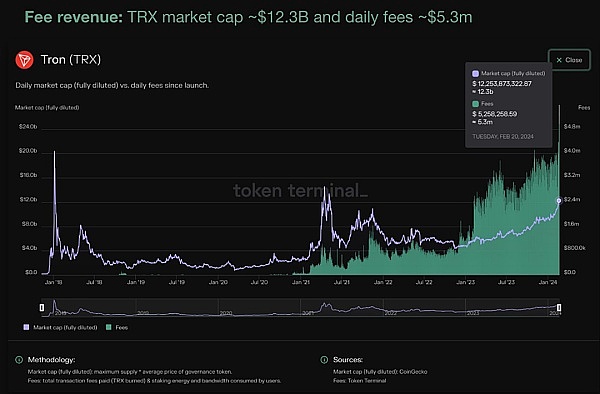This screenshot has width=600, height=394.
Task: Click the green Fees swatch in tooltip
Action: [x=476, y=104]
